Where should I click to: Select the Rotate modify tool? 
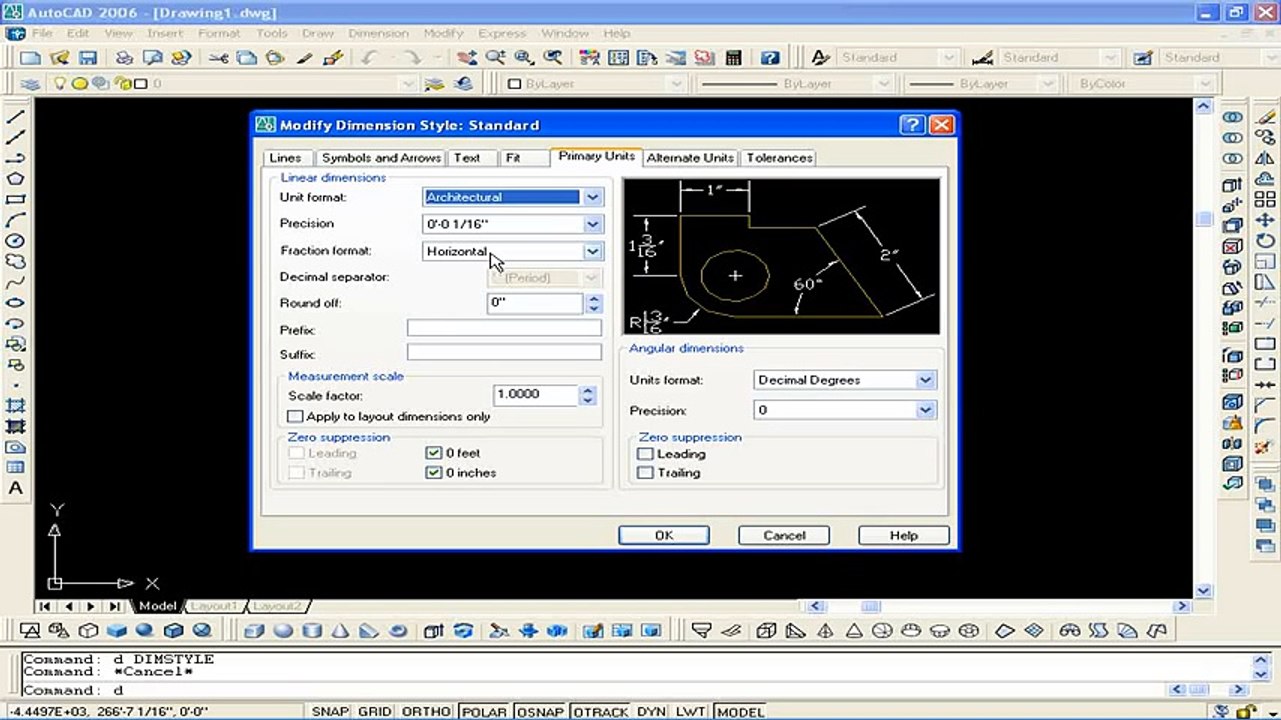point(1264,241)
